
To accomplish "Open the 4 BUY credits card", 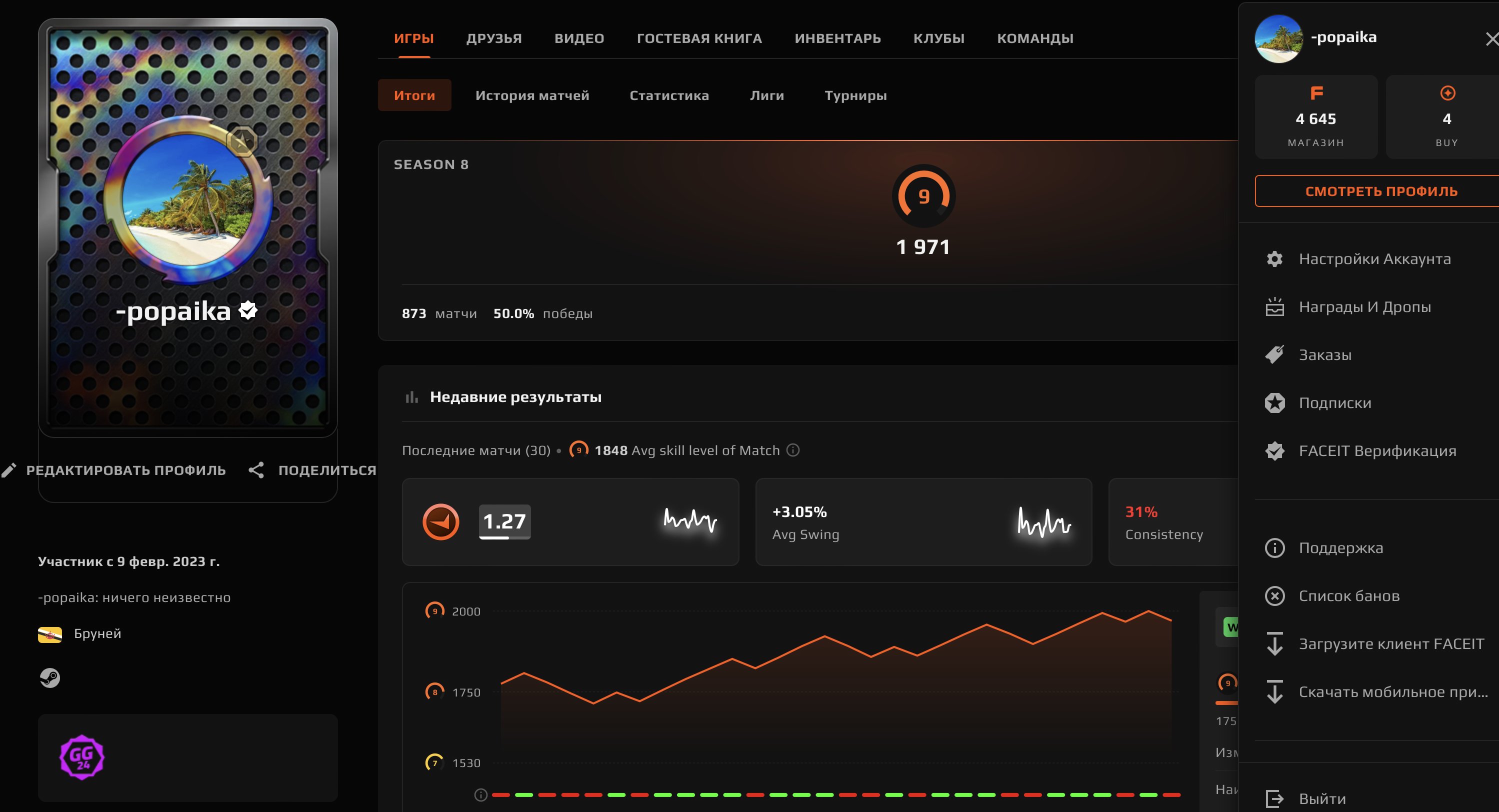I will (x=1443, y=117).
